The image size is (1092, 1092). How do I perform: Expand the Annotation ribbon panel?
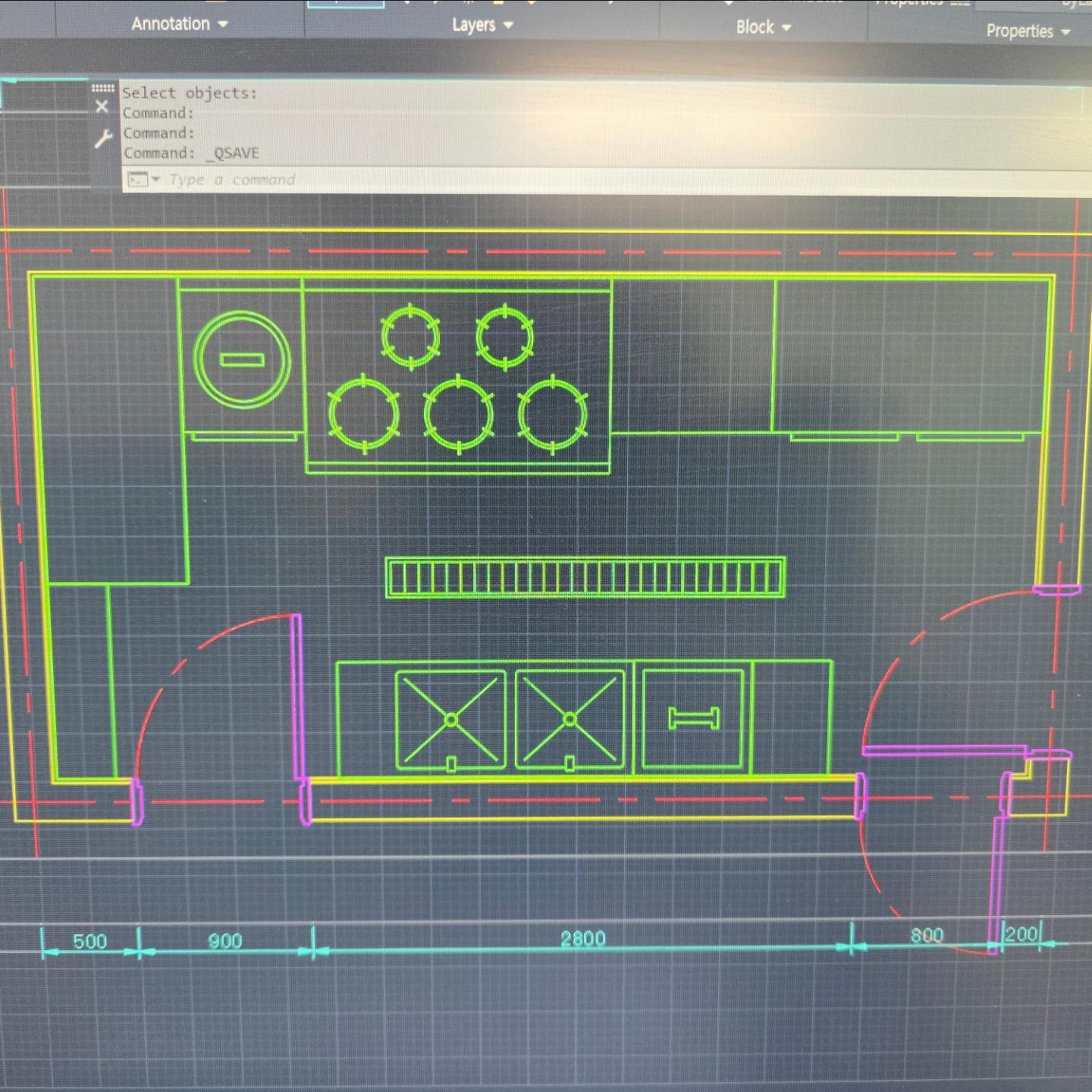click(180, 24)
